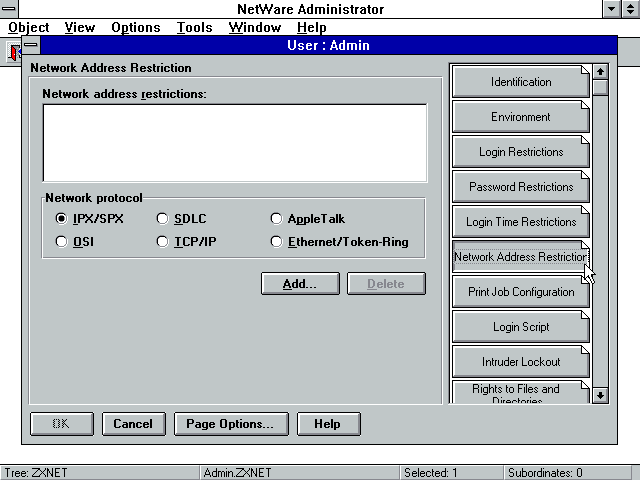
Task: Pick the OSI protocol option
Action: click(x=75, y=242)
